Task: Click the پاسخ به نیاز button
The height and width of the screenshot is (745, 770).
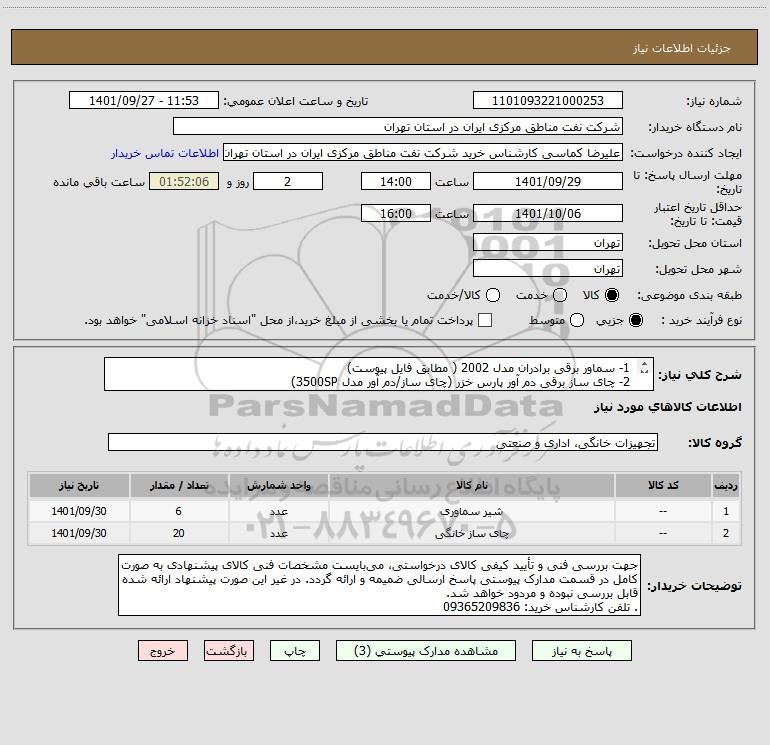Action: 582,651
